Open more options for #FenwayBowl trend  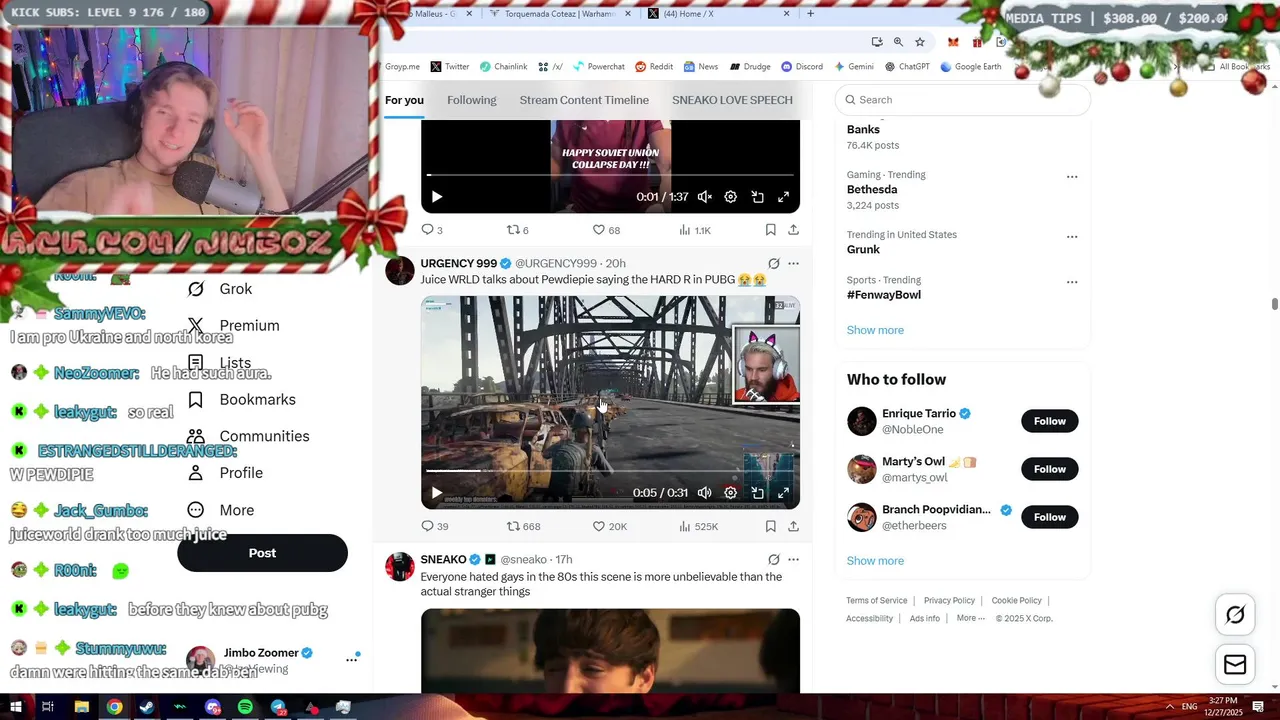pos(1072,282)
